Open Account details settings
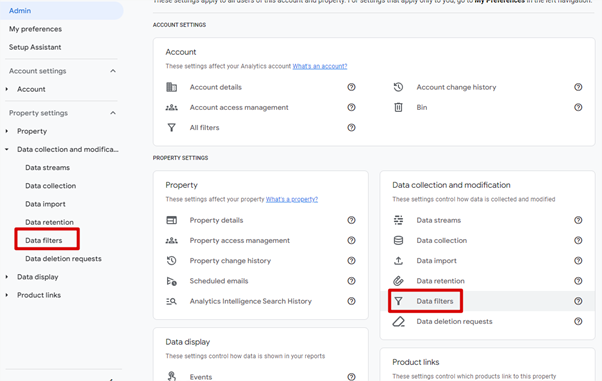 216,87
